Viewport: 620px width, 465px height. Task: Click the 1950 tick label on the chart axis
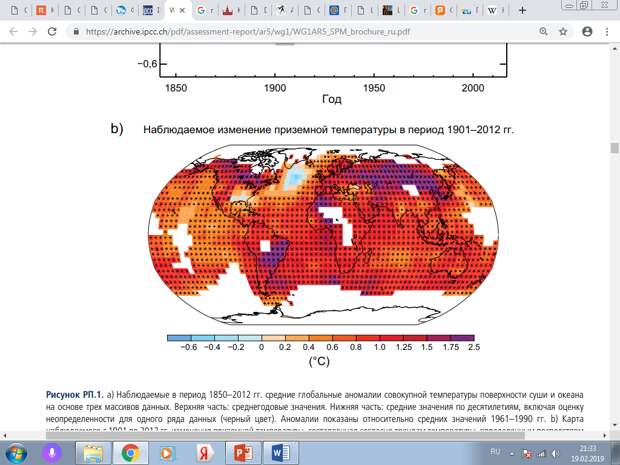click(x=374, y=87)
